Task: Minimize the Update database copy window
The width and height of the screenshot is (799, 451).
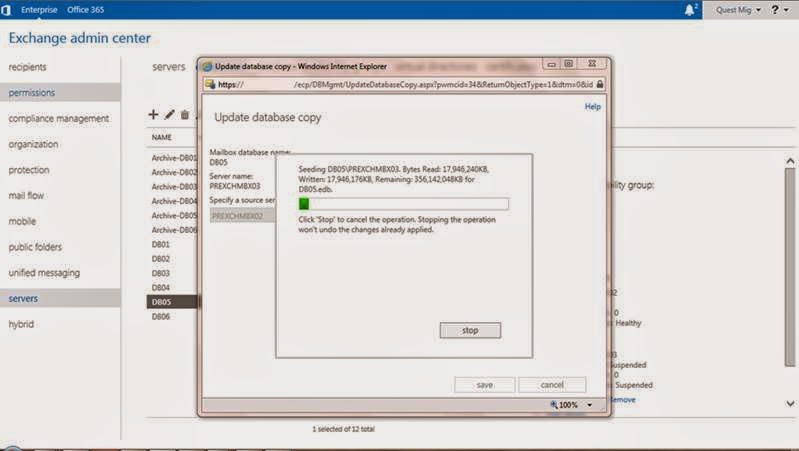Action: click(551, 64)
